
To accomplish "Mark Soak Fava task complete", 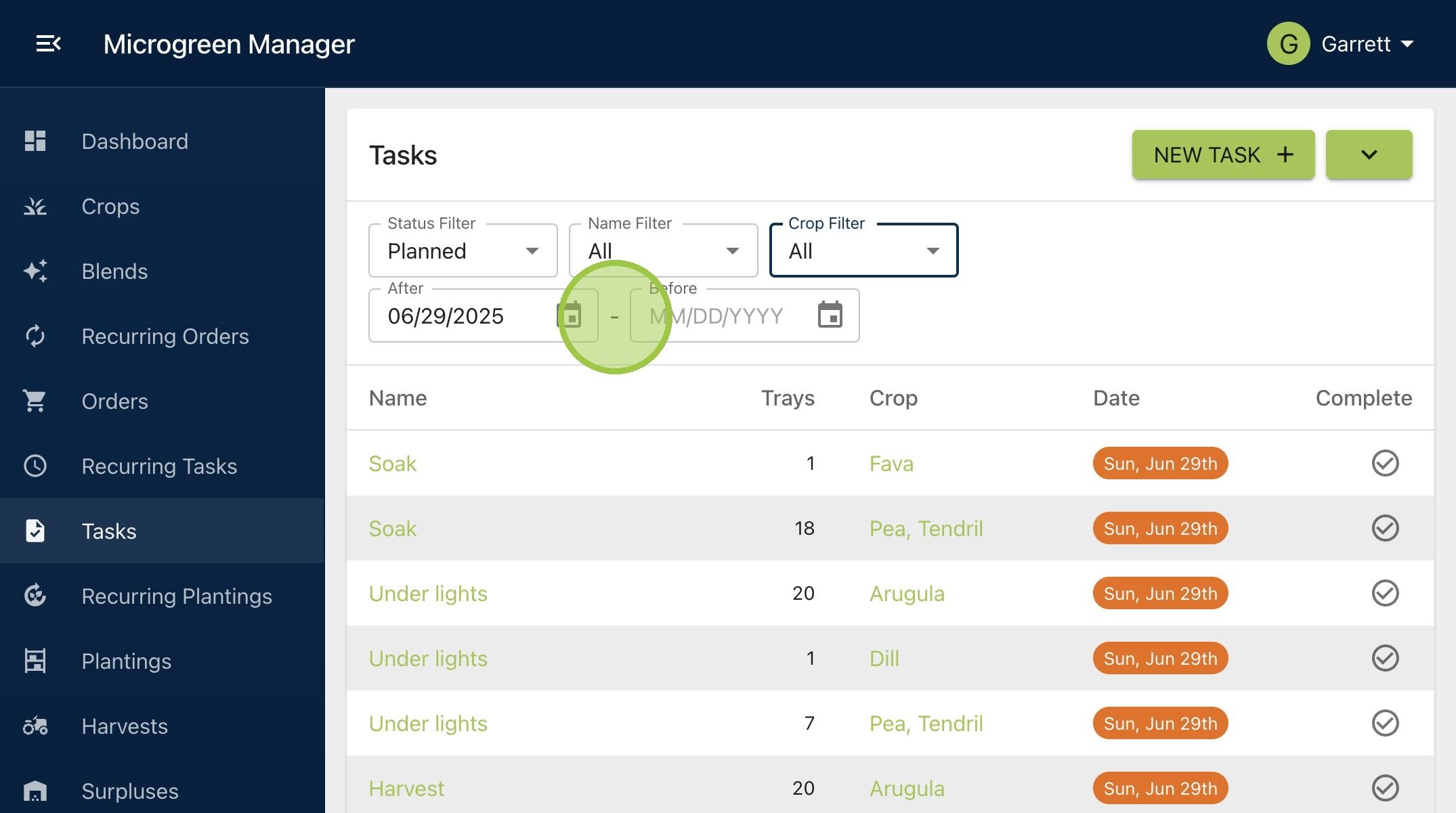I will click(x=1386, y=463).
